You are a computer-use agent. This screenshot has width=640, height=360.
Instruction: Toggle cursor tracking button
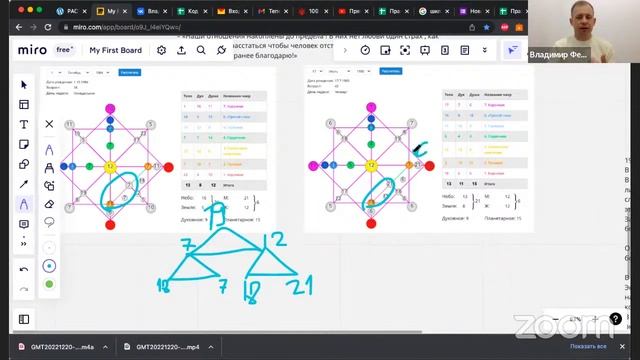[512, 50]
